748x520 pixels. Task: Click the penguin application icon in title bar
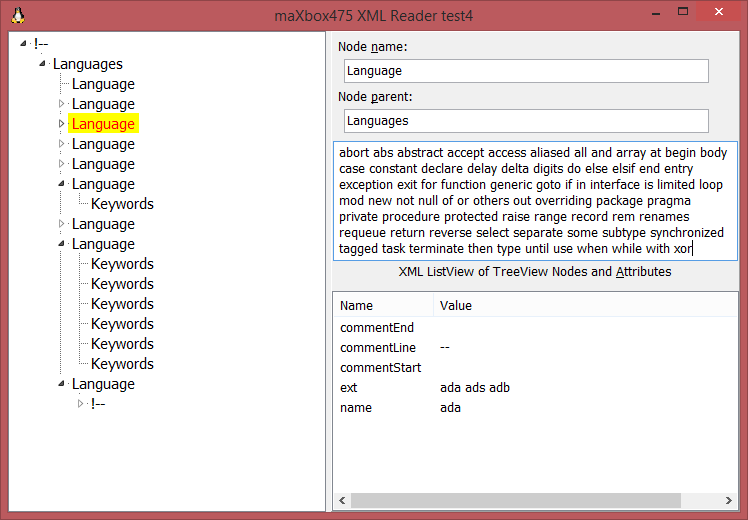click(x=17, y=15)
